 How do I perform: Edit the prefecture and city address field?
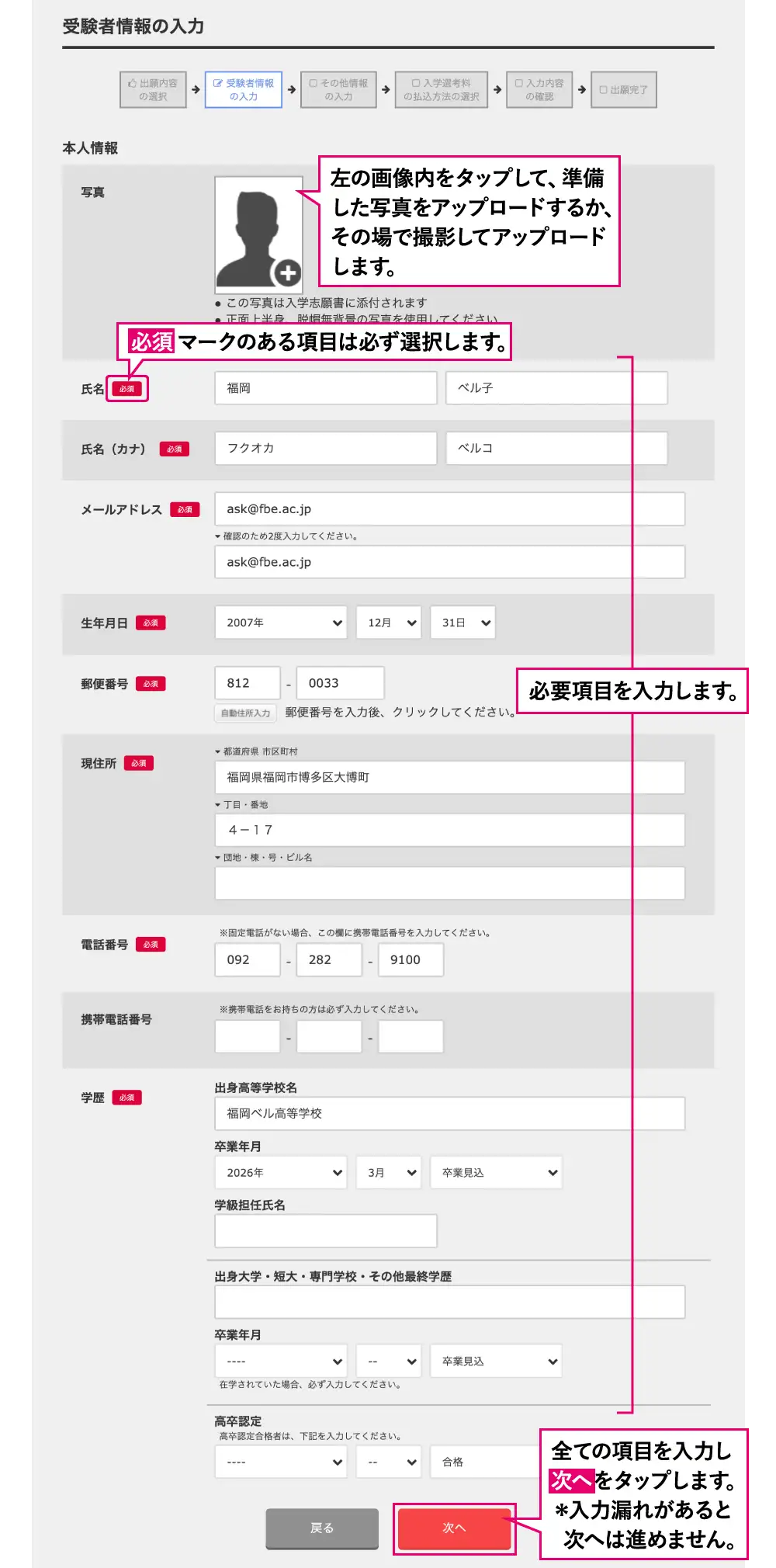450,777
